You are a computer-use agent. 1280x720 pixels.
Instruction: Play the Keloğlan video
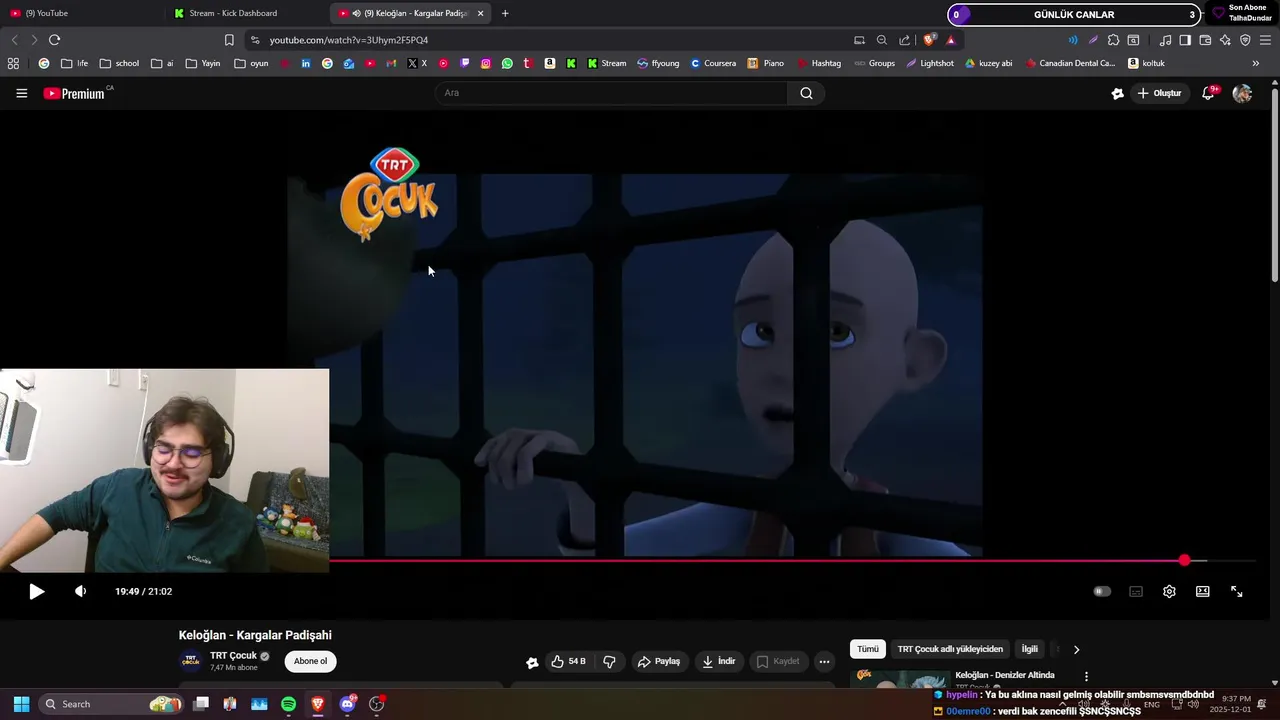click(x=36, y=591)
